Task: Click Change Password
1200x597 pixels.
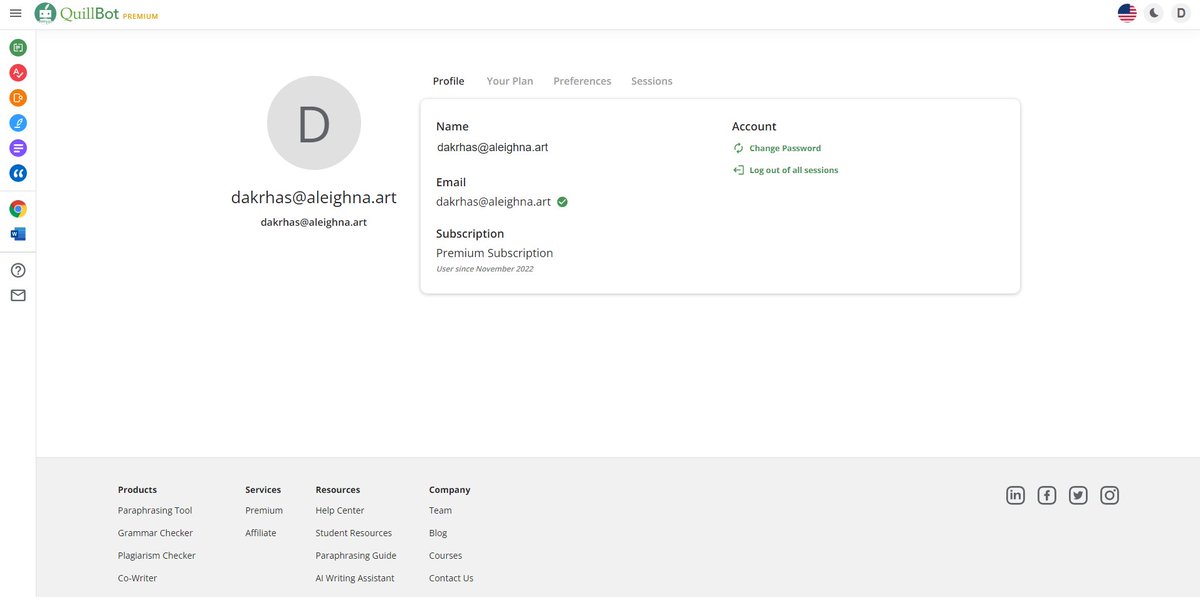Action: (x=777, y=148)
